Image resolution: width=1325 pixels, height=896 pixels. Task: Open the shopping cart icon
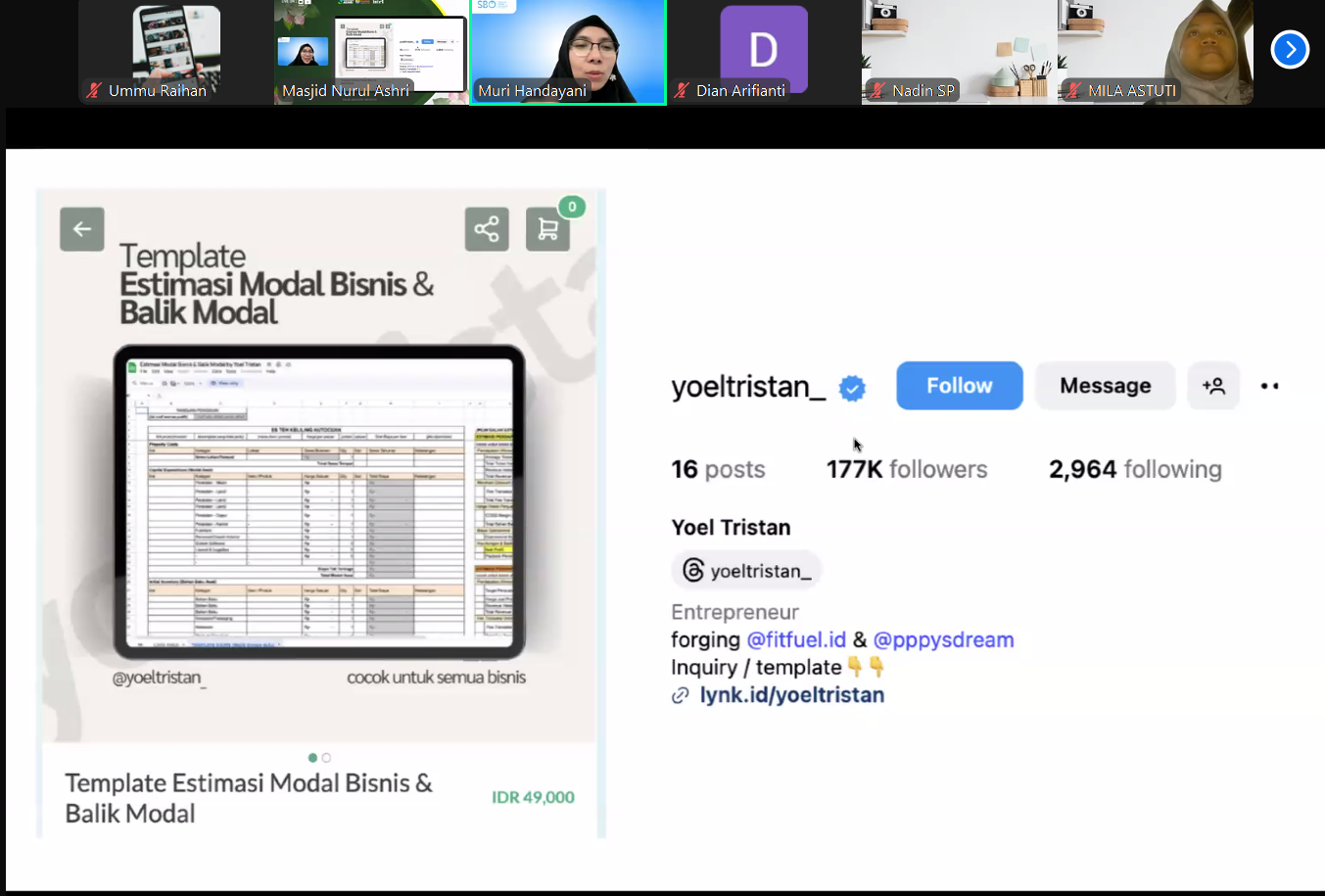(x=547, y=229)
